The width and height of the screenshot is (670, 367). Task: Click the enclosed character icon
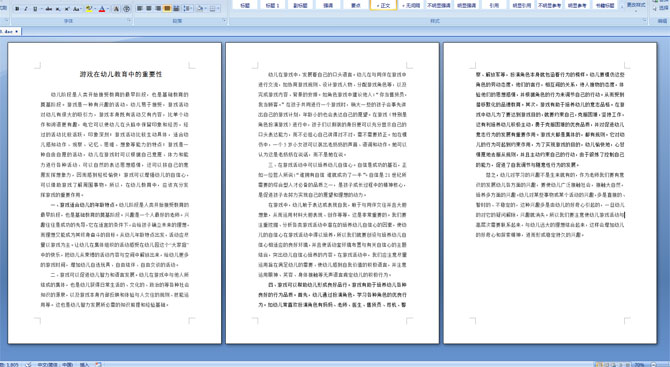coord(126,9)
